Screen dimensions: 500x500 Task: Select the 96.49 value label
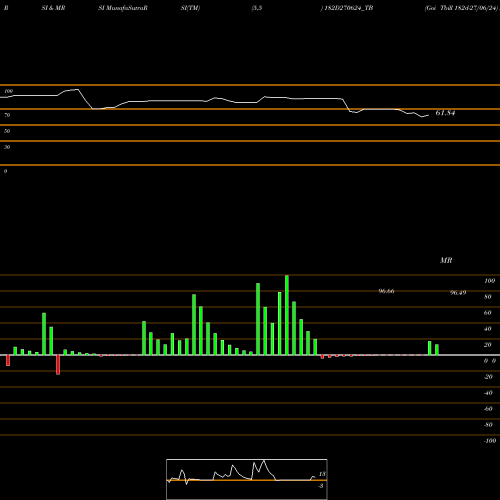[x=458, y=293]
